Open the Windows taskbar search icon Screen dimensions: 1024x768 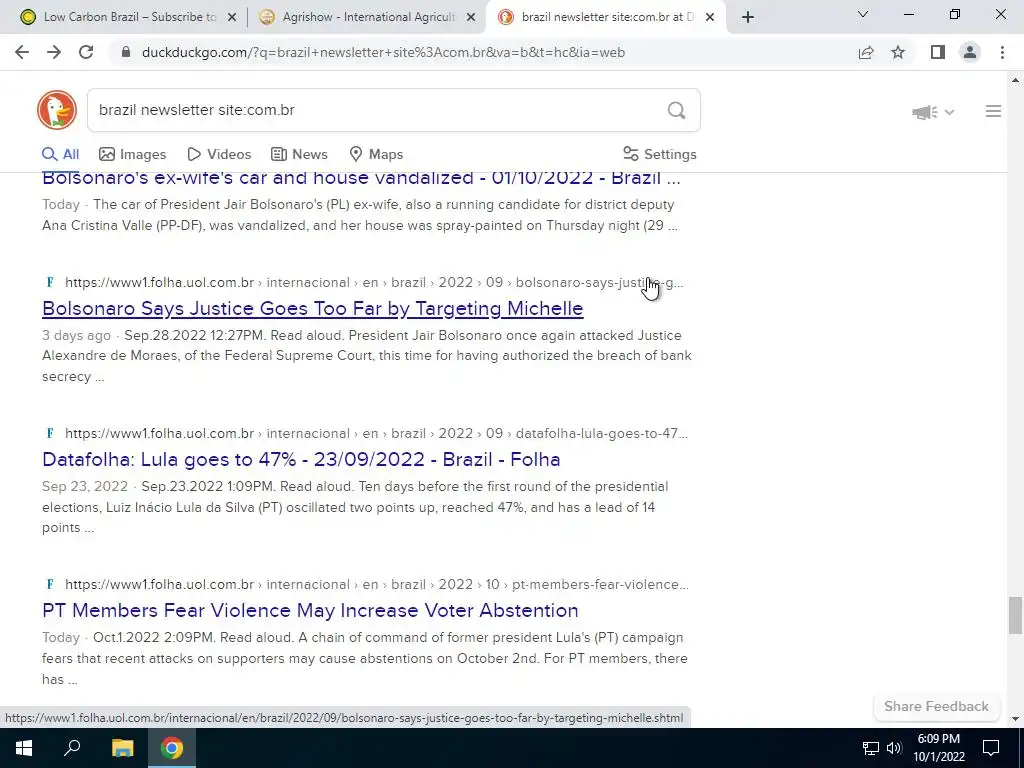(x=72, y=748)
